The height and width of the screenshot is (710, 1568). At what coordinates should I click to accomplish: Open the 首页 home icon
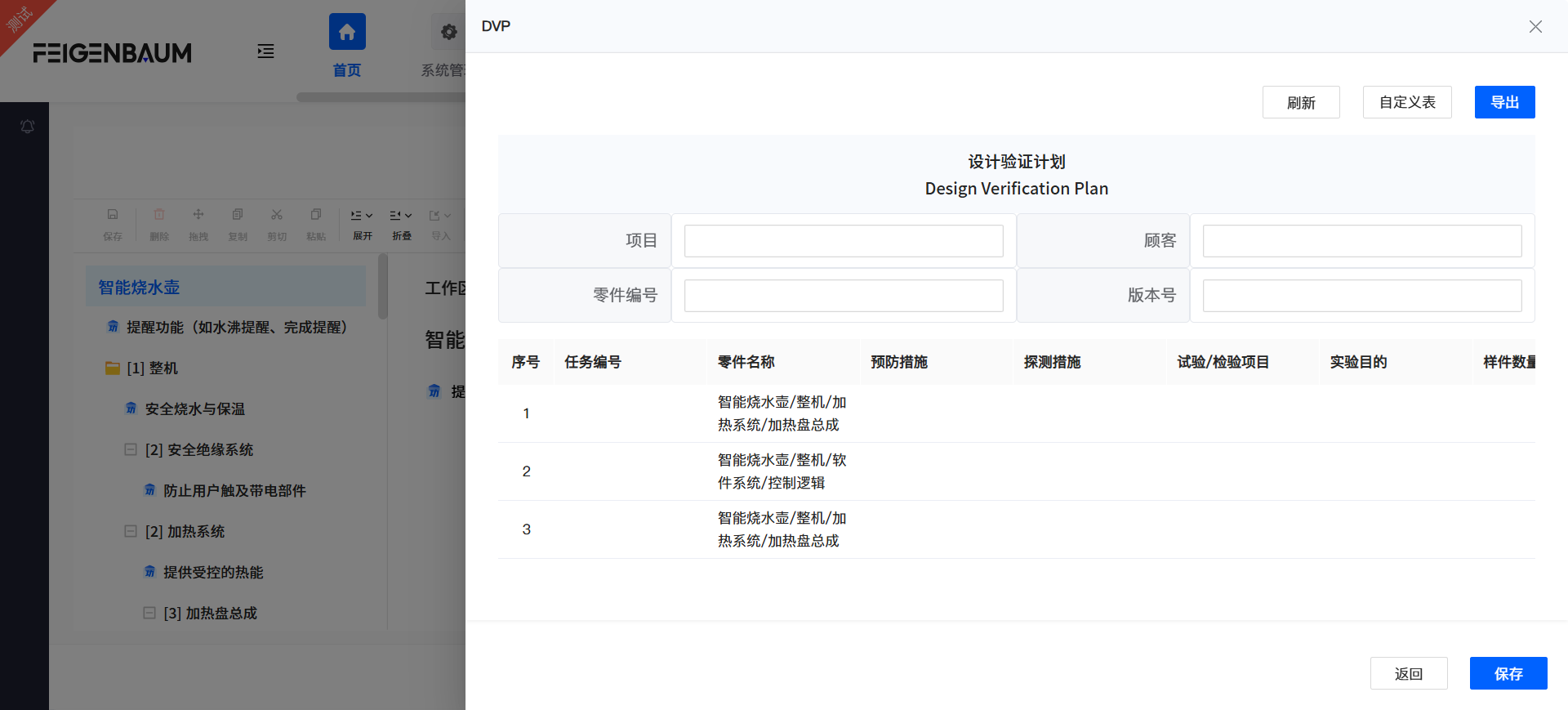coord(347,32)
